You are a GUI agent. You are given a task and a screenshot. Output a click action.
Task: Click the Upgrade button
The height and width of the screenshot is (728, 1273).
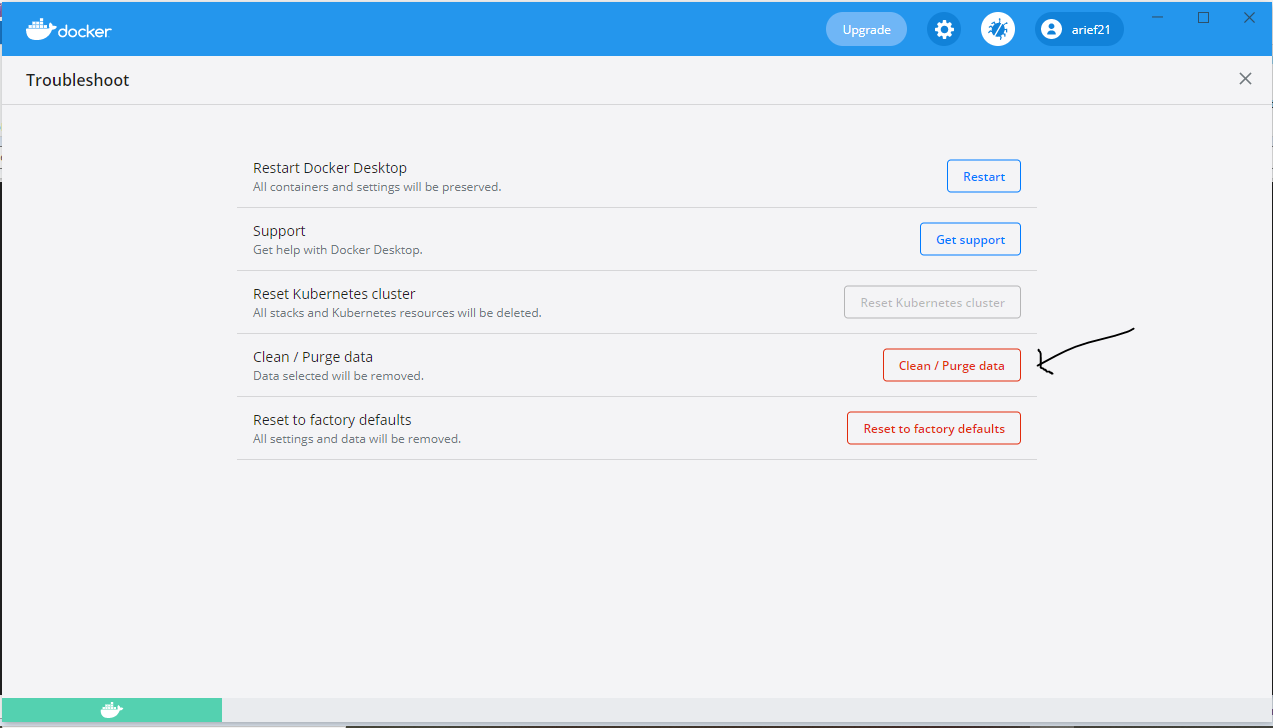[x=866, y=29]
